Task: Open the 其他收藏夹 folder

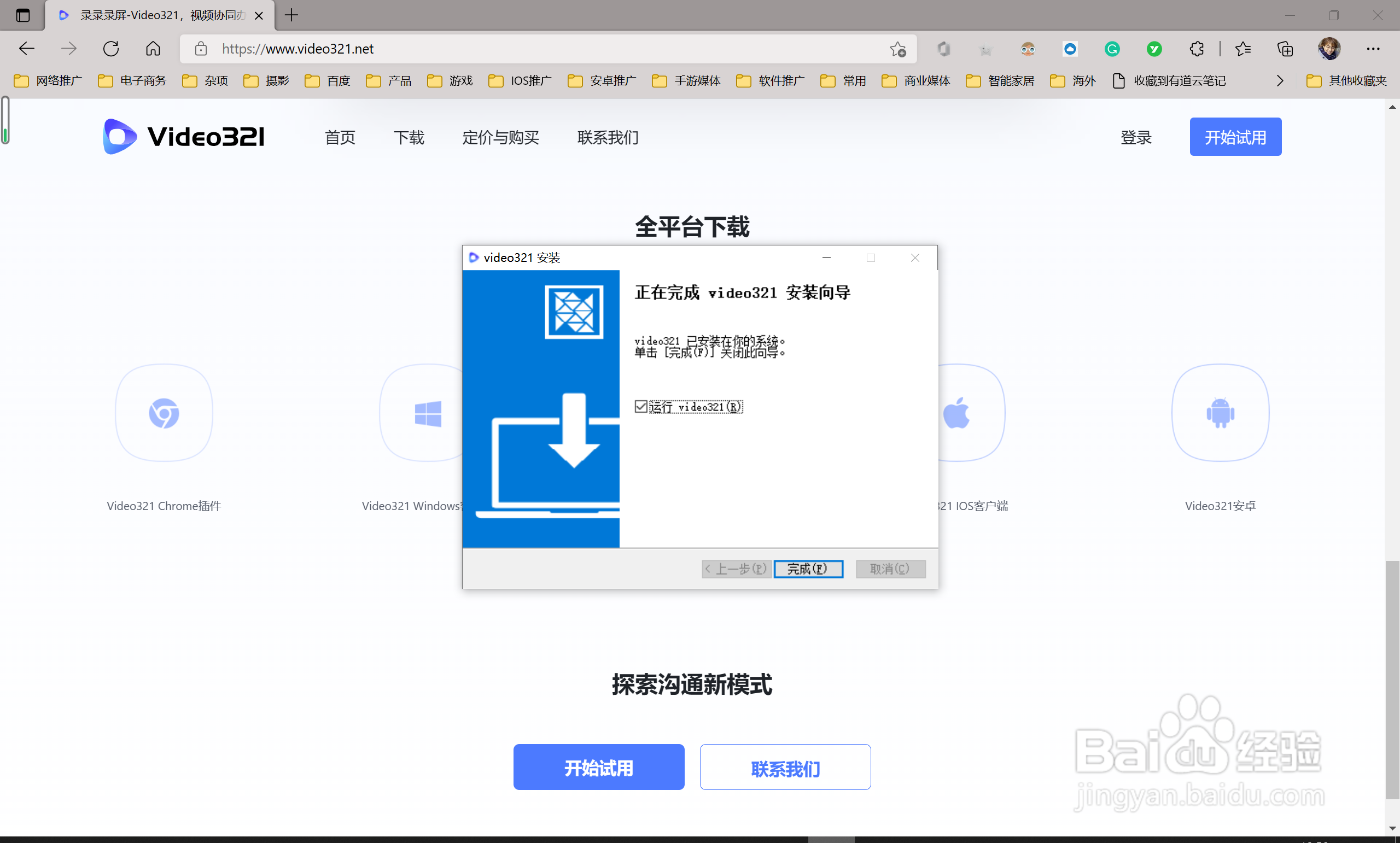Action: 1346,81
